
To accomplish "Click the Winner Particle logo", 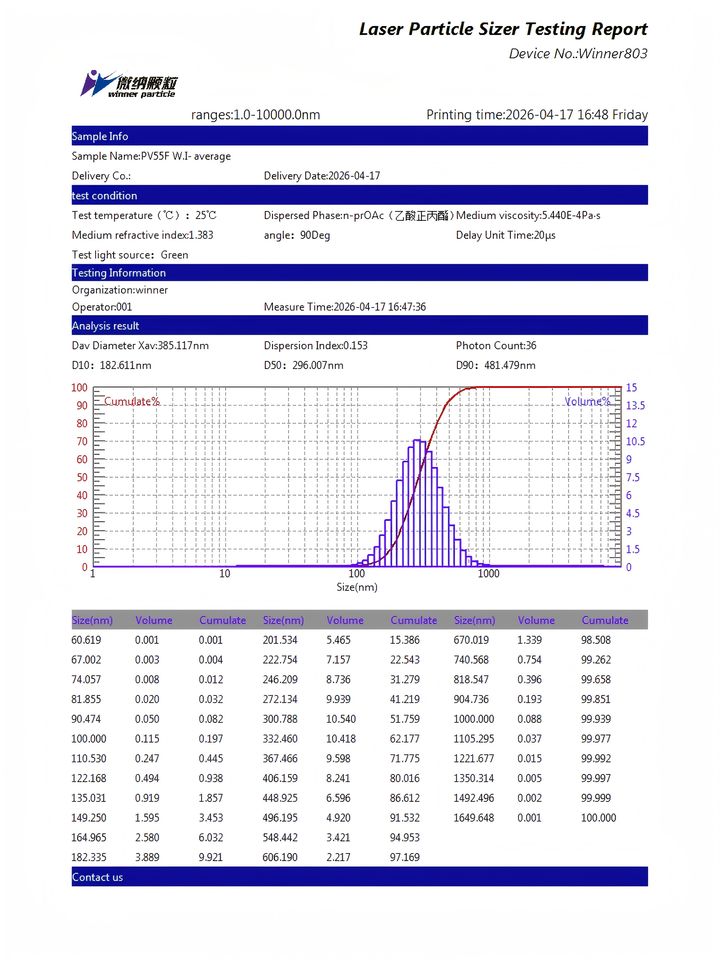I will (129, 84).
